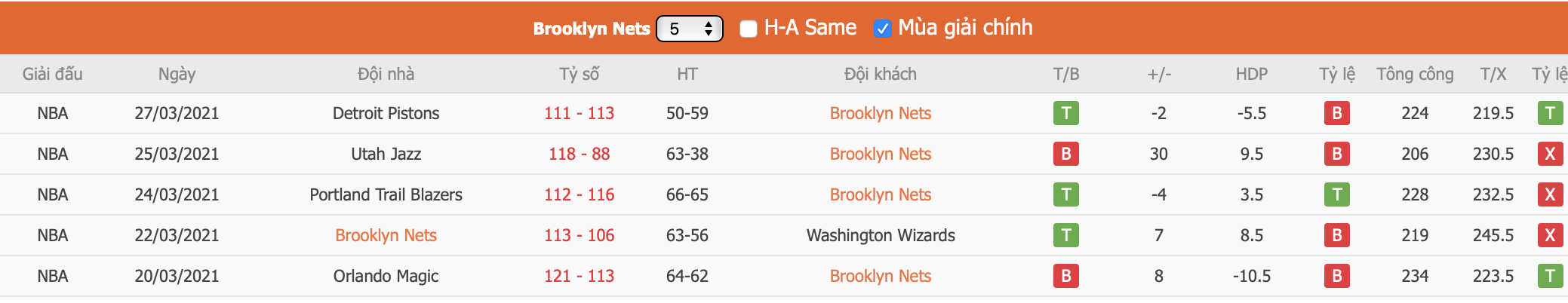Click the stepper arrows on the 5 selector
Viewport: 1568px width, 303px height.
click(x=709, y=29)
